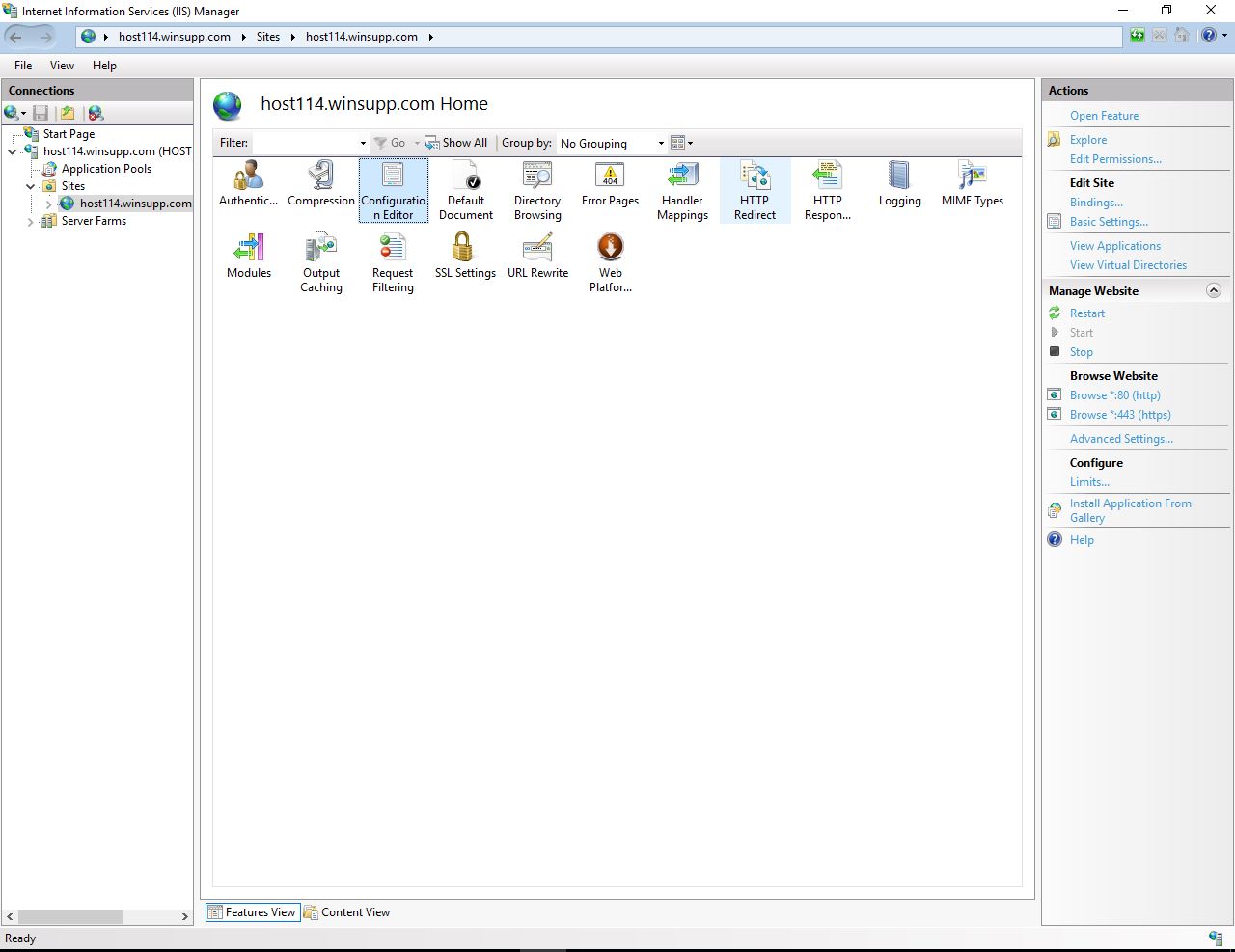Open the File menu

click(x=23, y=66)
